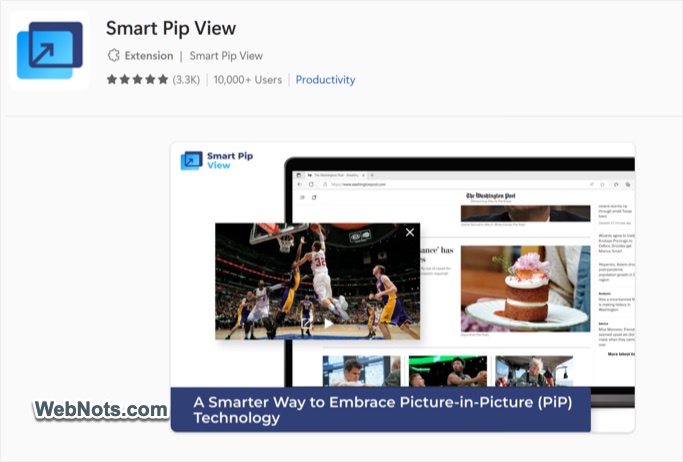Viewport: 683px width, 462px height.
Task: Click the Extension label text
Action: [x=149, y=56]
